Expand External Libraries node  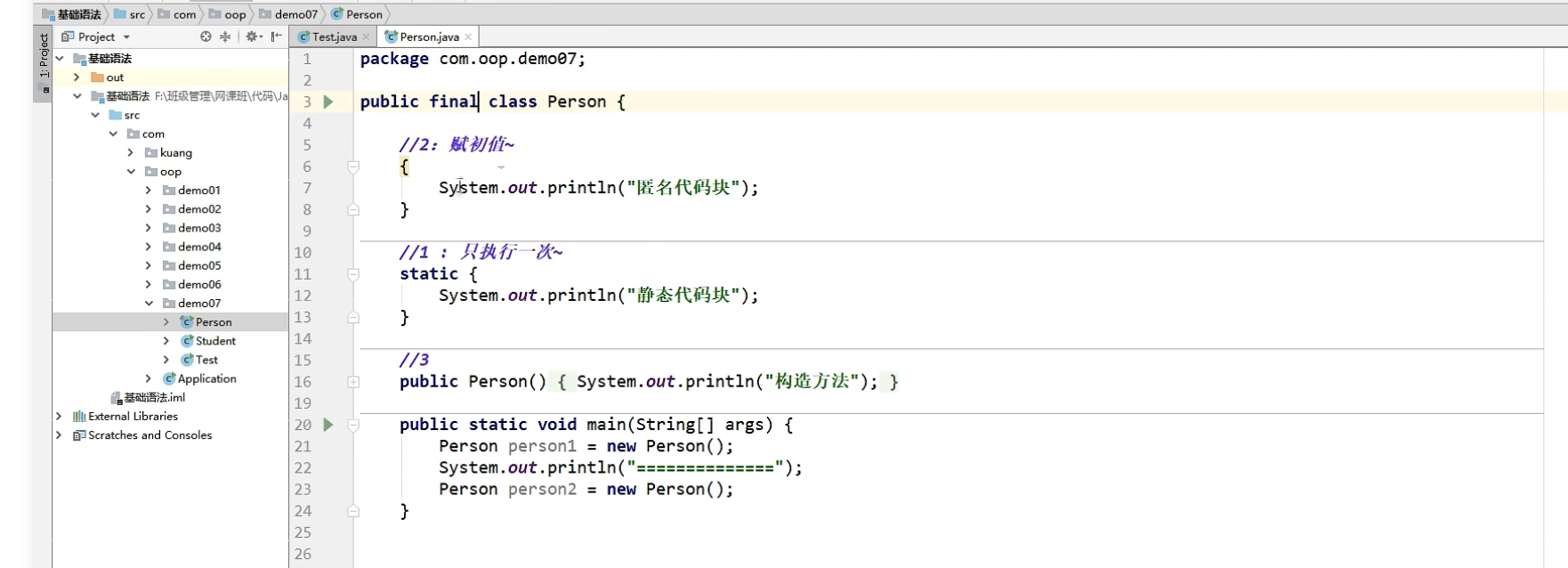coord(59,417)
